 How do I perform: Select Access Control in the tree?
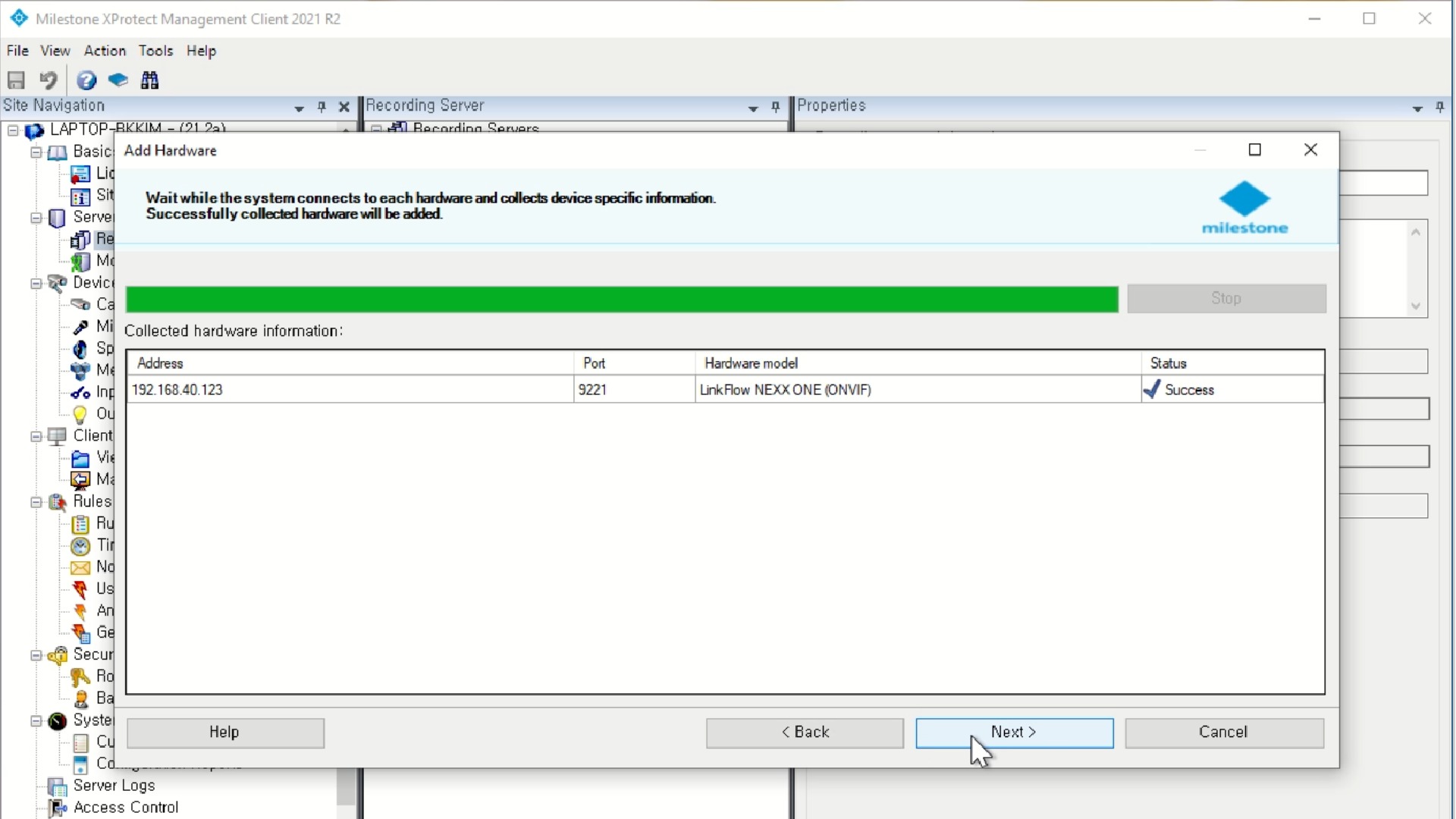click(126, 808)
